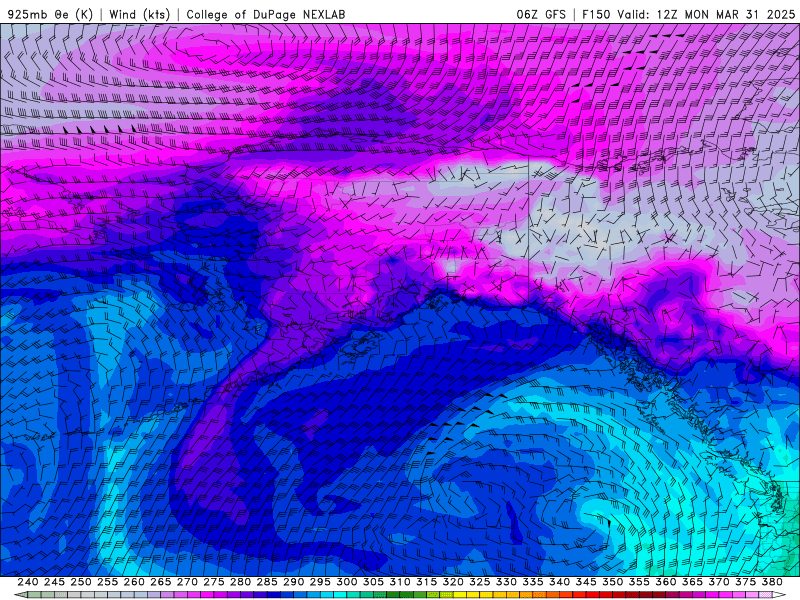
Task: Click the "06Z GFS" model run label
Action: 541,14
